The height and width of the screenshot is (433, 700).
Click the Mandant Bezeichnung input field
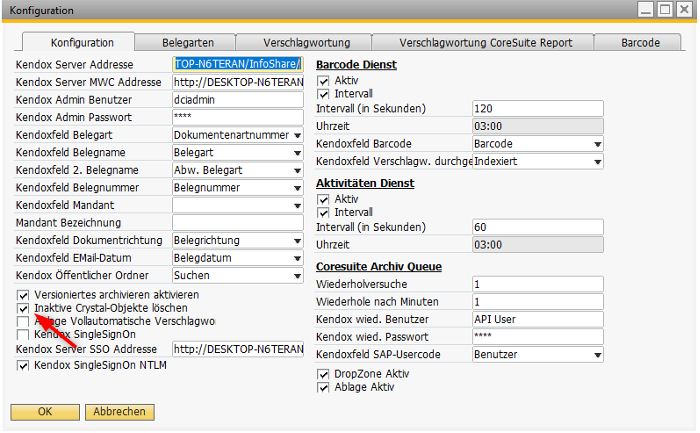[237, 222]
